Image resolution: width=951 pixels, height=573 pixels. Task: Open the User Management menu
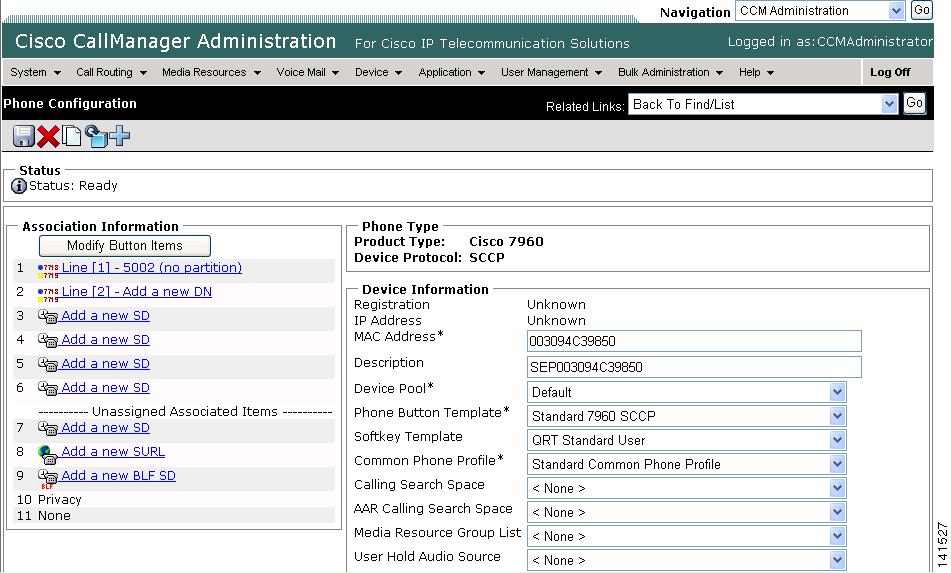[551, 72]
